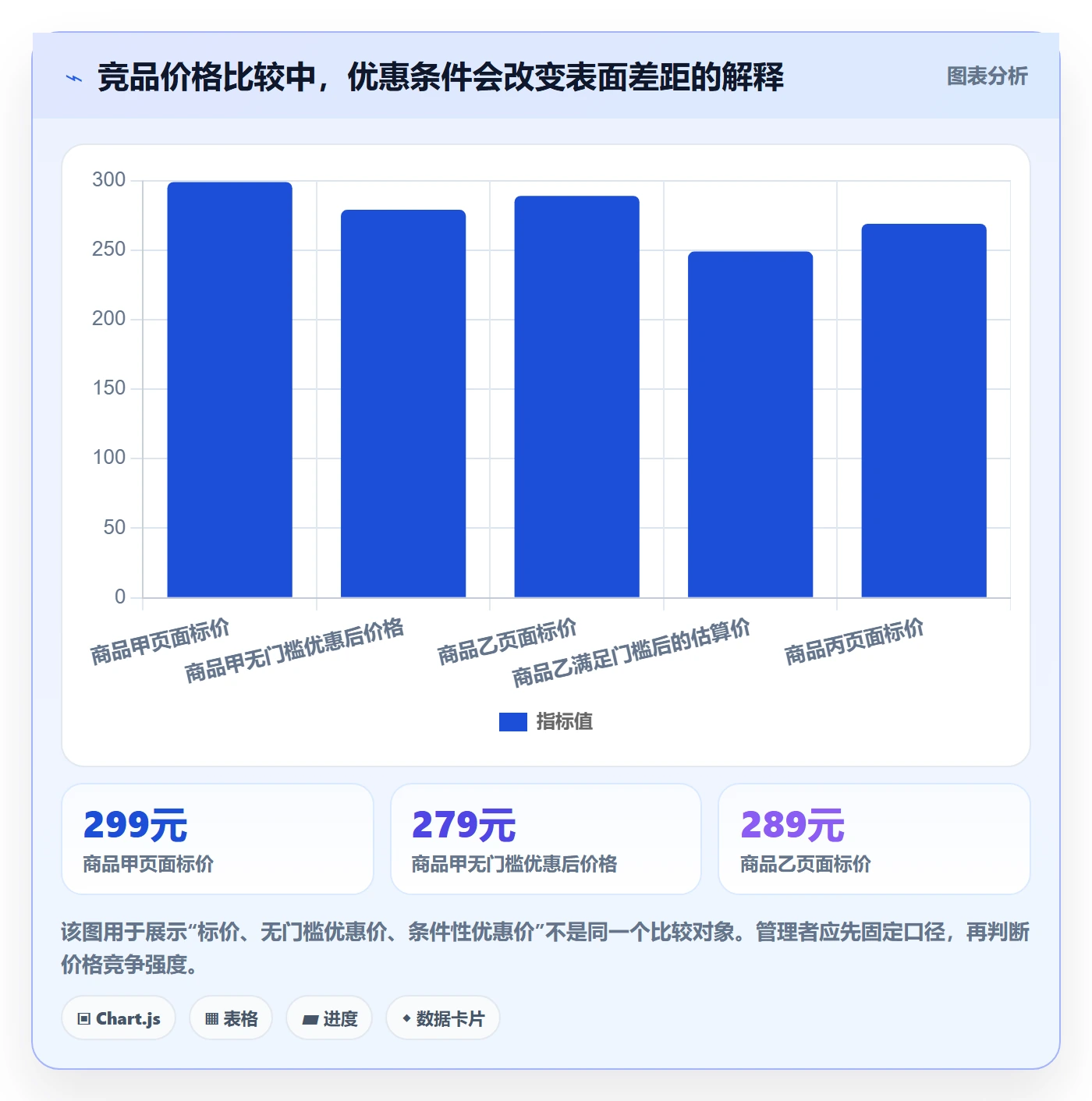Click the x-axis label 商品甲无门槛优惠后价格

tap(294, 650)
